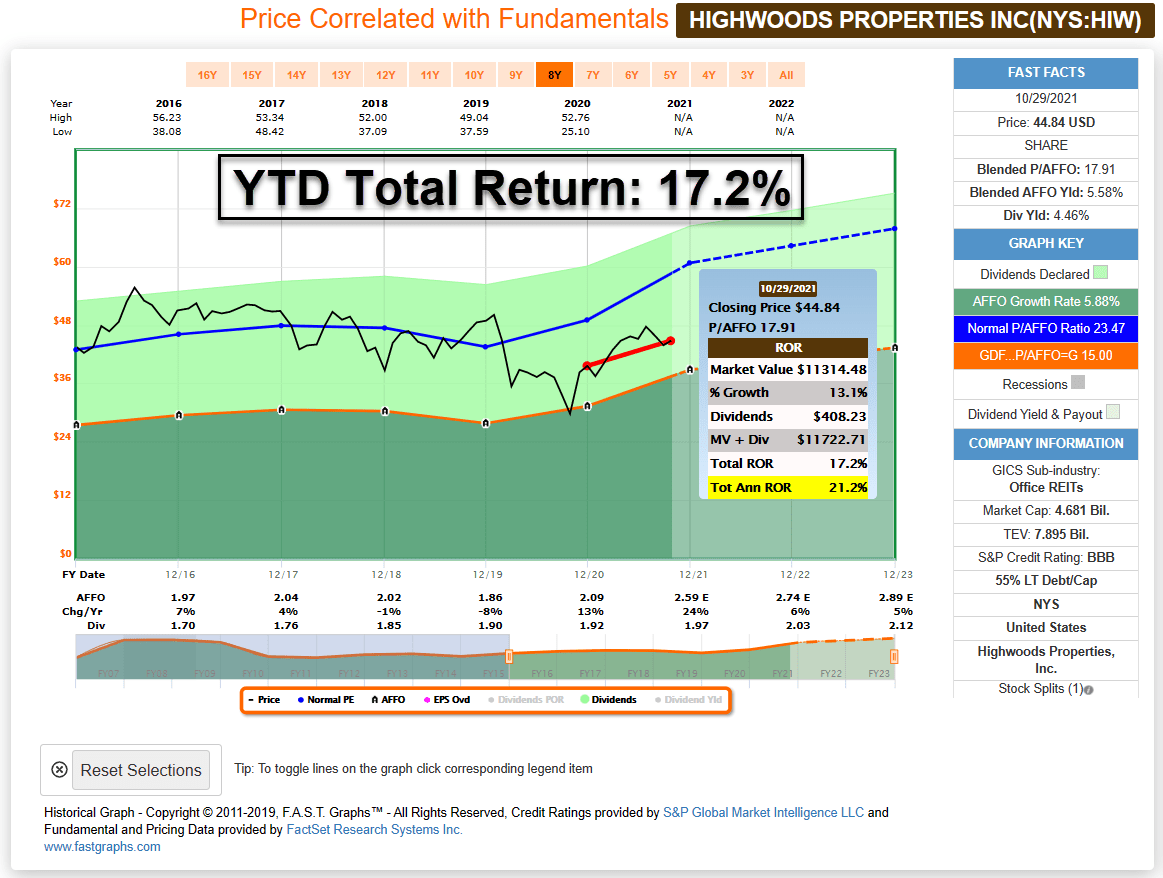This screenshot has width=1163, height=878.
Task: Switch to the 9Y time range
Action: coord(515,75)
